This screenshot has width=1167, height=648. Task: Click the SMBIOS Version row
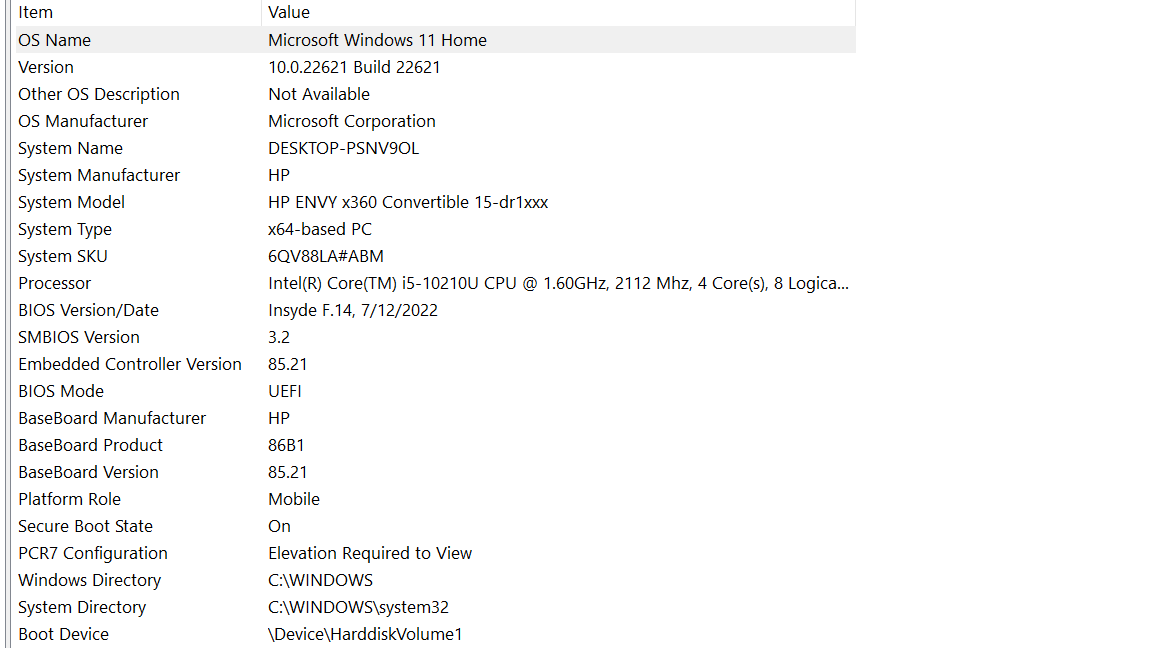(x=435, y=337)
